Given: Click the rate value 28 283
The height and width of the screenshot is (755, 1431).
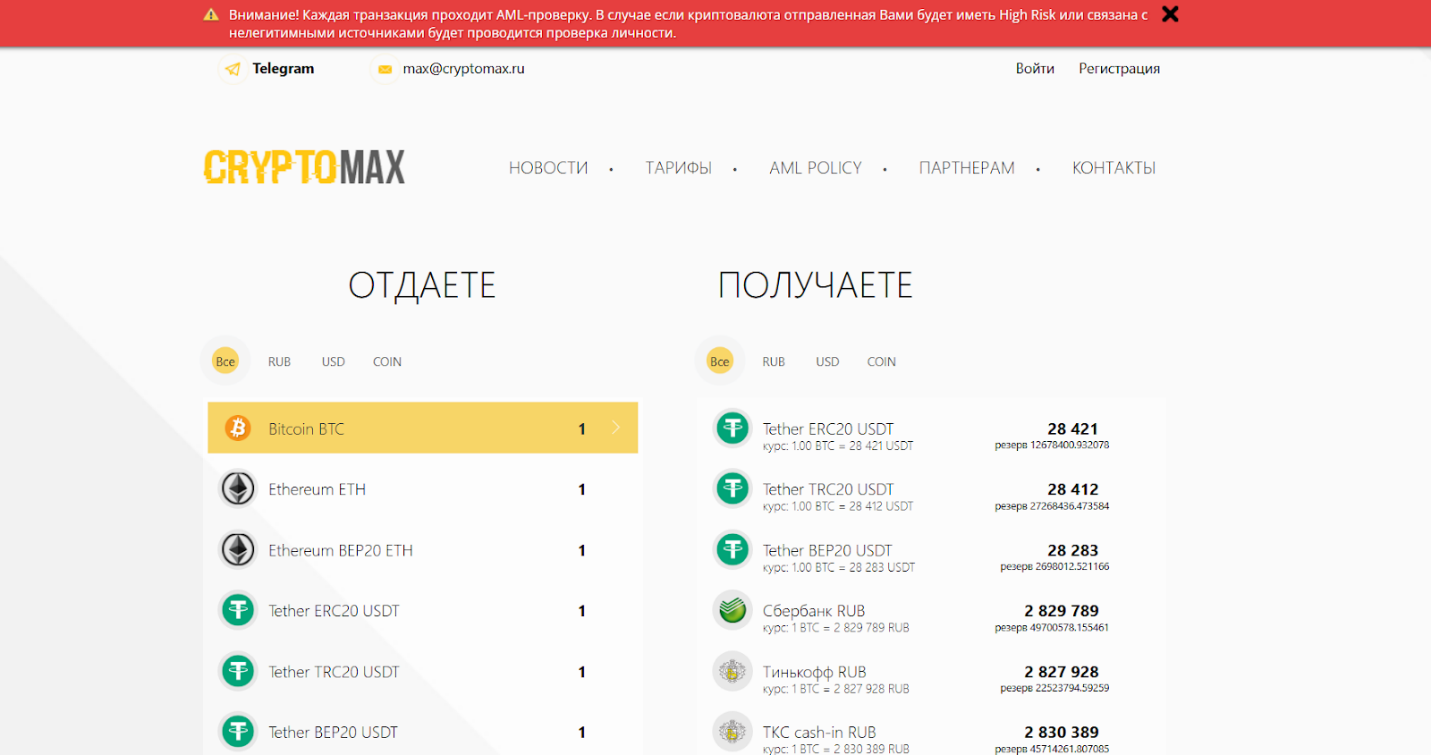Looking at the screenshot, I should click(1073, 550).
